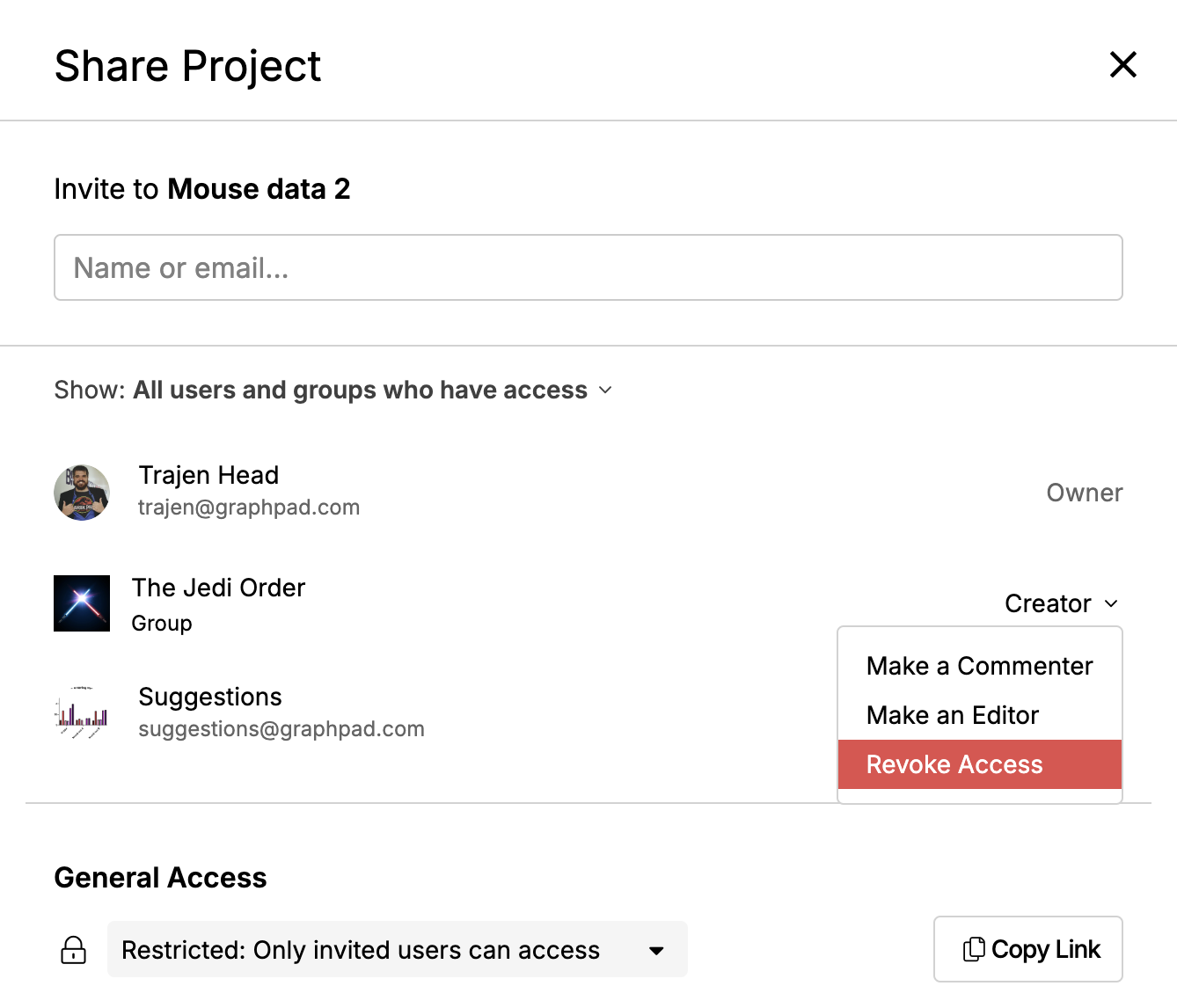Click the Owner label for Trajen Head
Image resolution: width=1177 pixels, height=1008 pixels.
click(x=1084, y=493)
